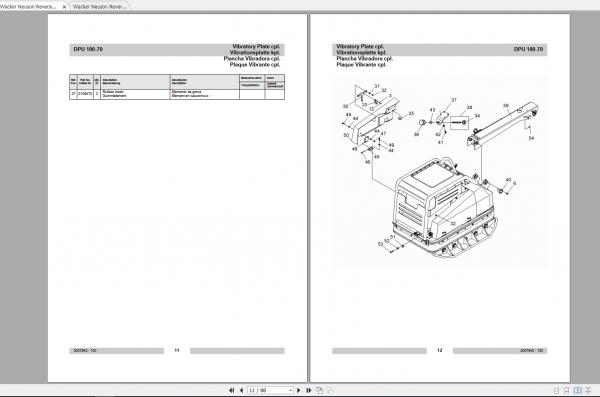600x397 pixels.
Task: Click 'Vibratory Plate cpl.' title on right page
Action: [x=360, y=46]
